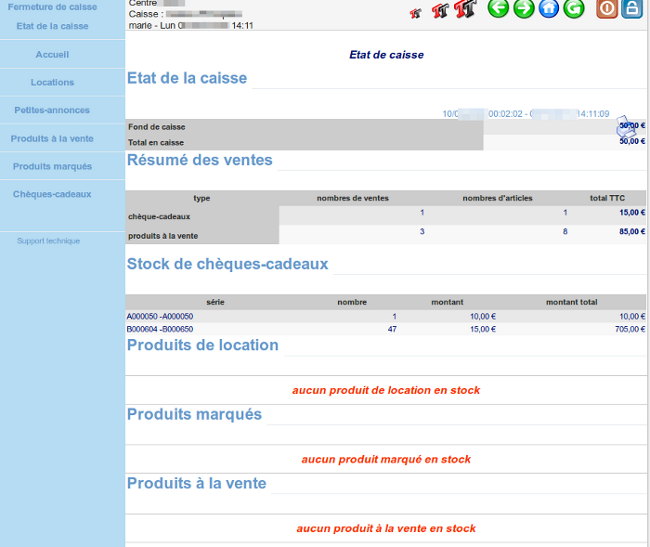
Task: Select Etat de la caisse menu item
Action: 52,26
